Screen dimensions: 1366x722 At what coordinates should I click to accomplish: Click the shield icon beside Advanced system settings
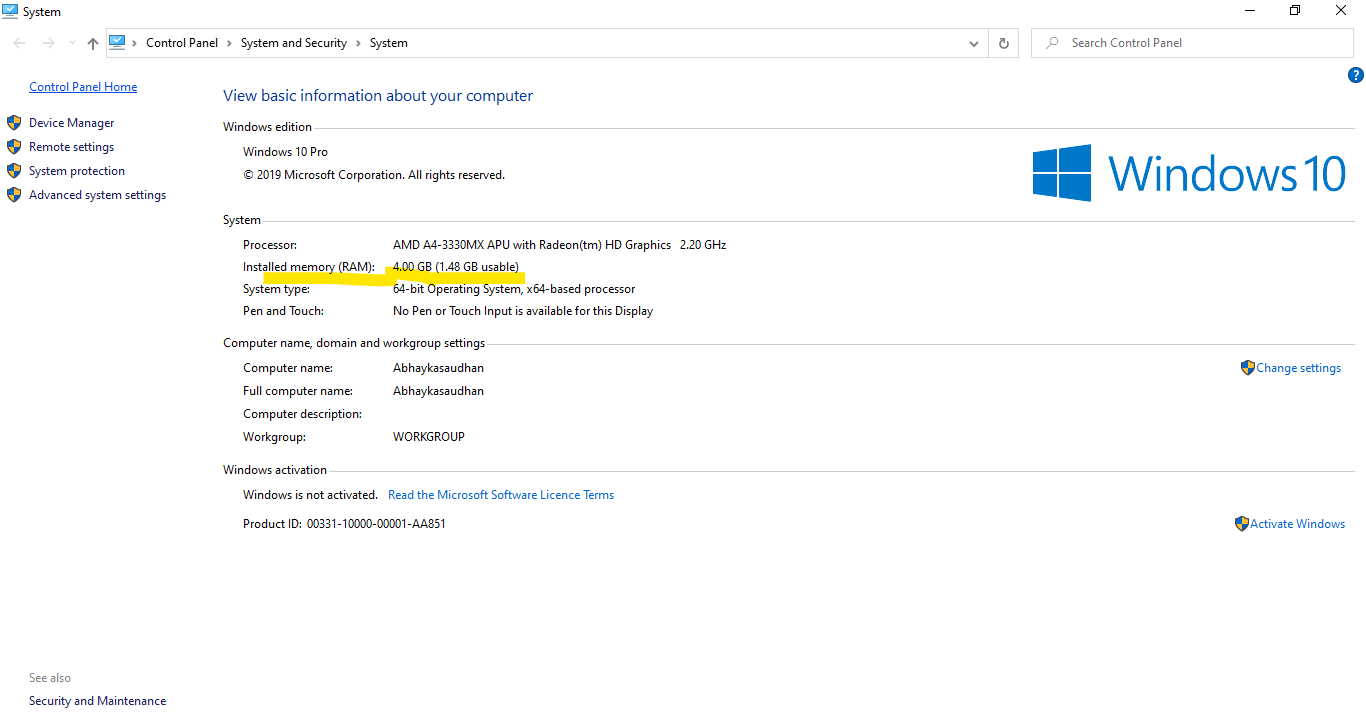tap(14, 195)
